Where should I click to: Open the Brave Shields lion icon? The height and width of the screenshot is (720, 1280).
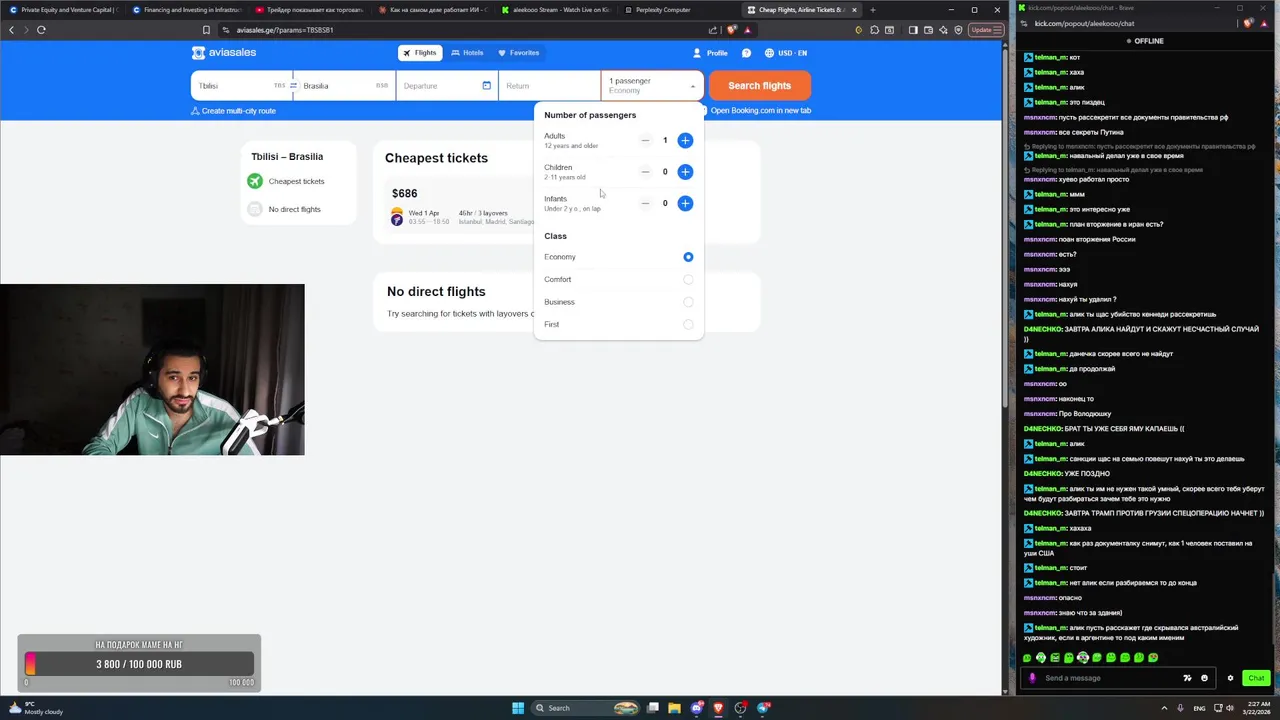click(731, 30)
